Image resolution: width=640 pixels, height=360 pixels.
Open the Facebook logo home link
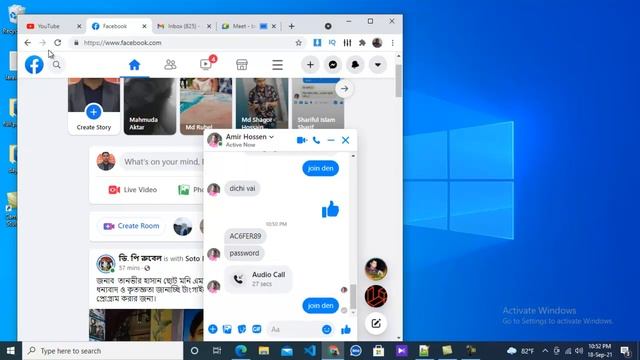pos(34,64)
